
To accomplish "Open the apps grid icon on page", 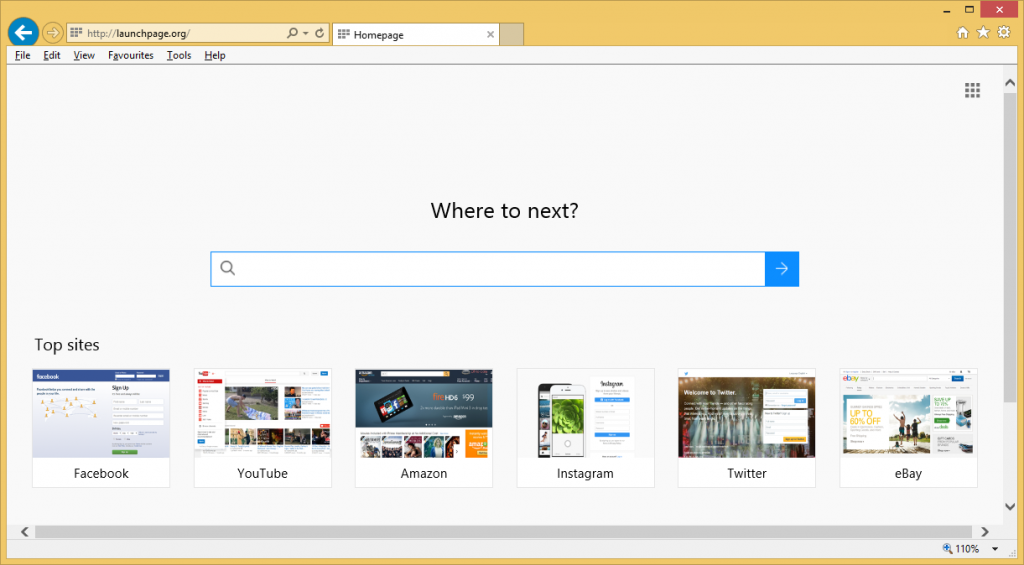I will (972, 90).
